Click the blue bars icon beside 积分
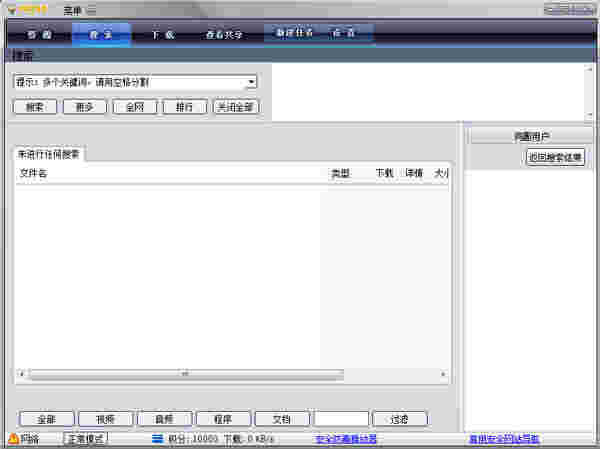The height and width of the screenshot is (449, 600). point(157,438)
